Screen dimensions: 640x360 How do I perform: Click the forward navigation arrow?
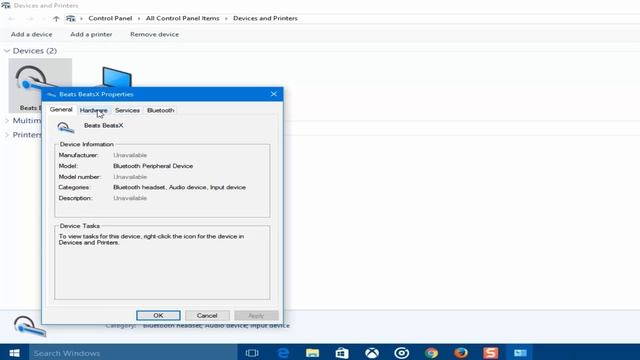click(29, 18)
